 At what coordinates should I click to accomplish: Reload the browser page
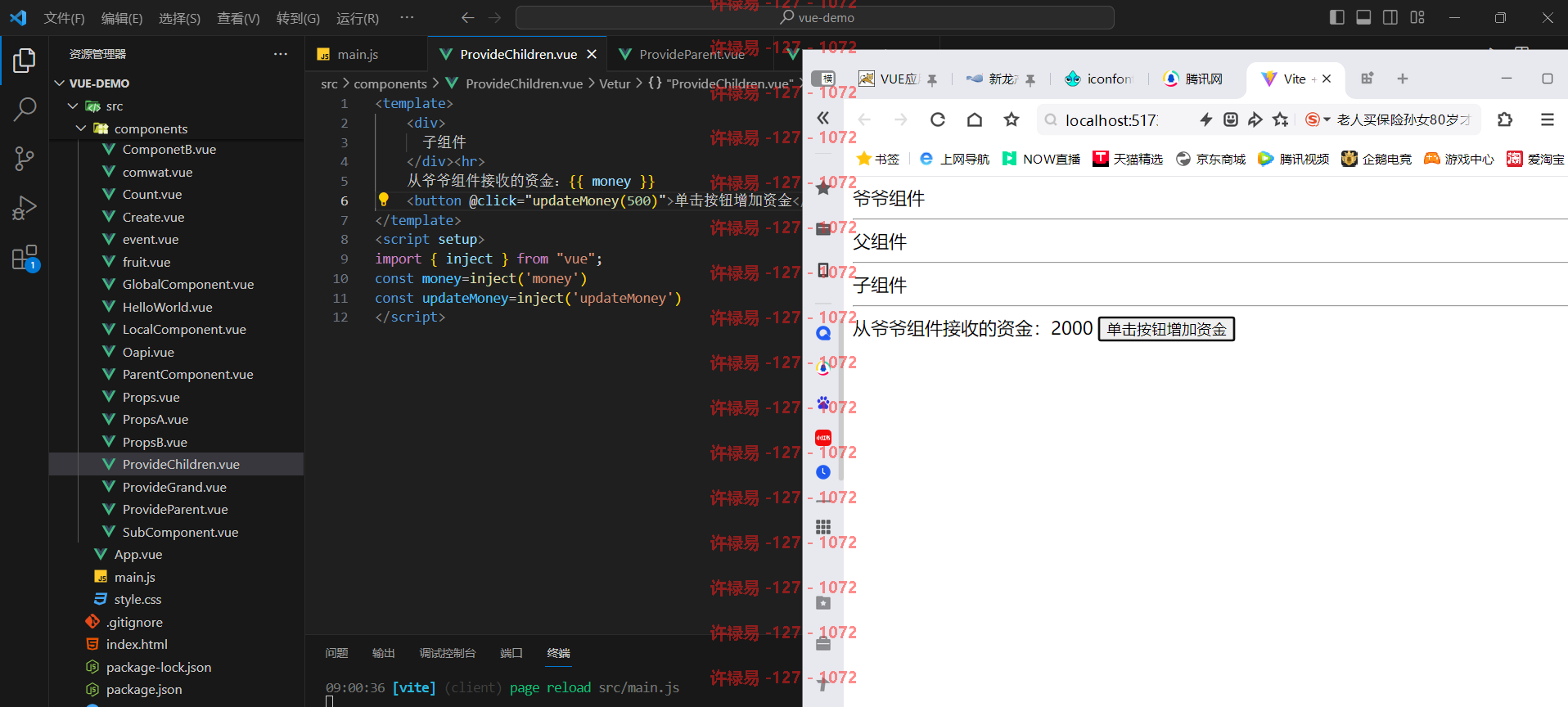(x=938, y=120)
